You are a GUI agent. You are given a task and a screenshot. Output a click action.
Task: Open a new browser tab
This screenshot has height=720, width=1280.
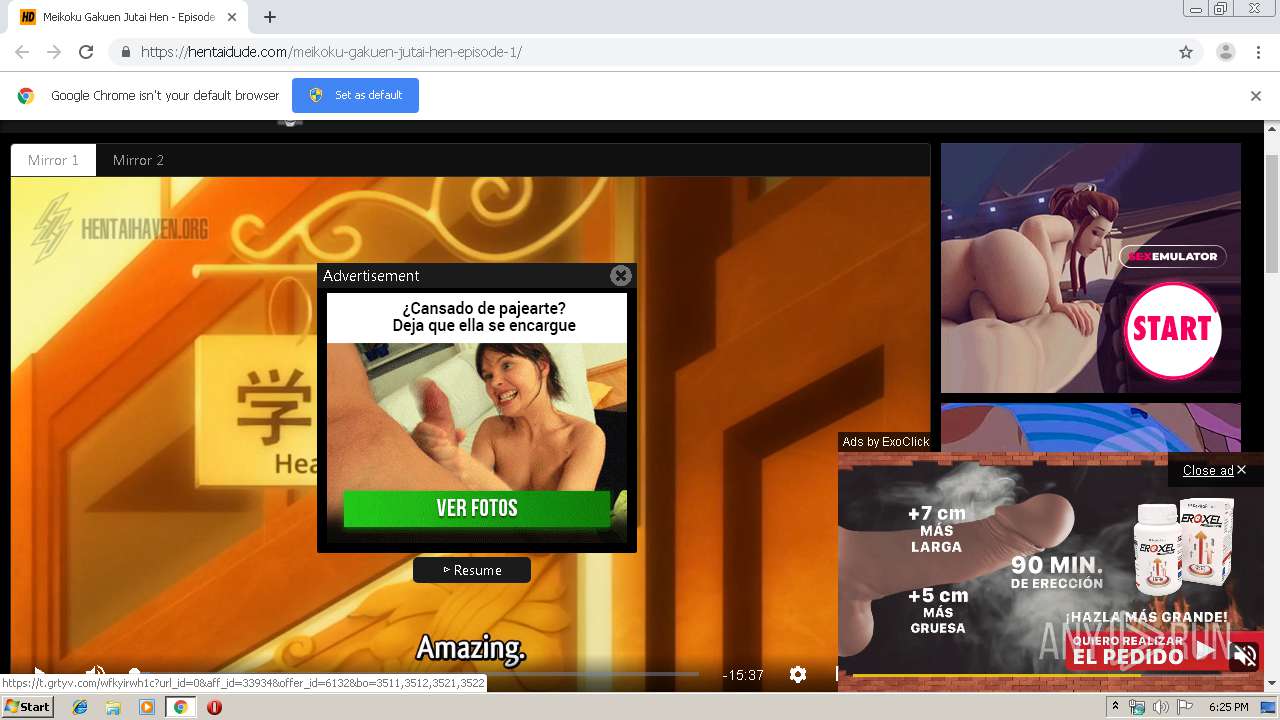pos(270,17)
